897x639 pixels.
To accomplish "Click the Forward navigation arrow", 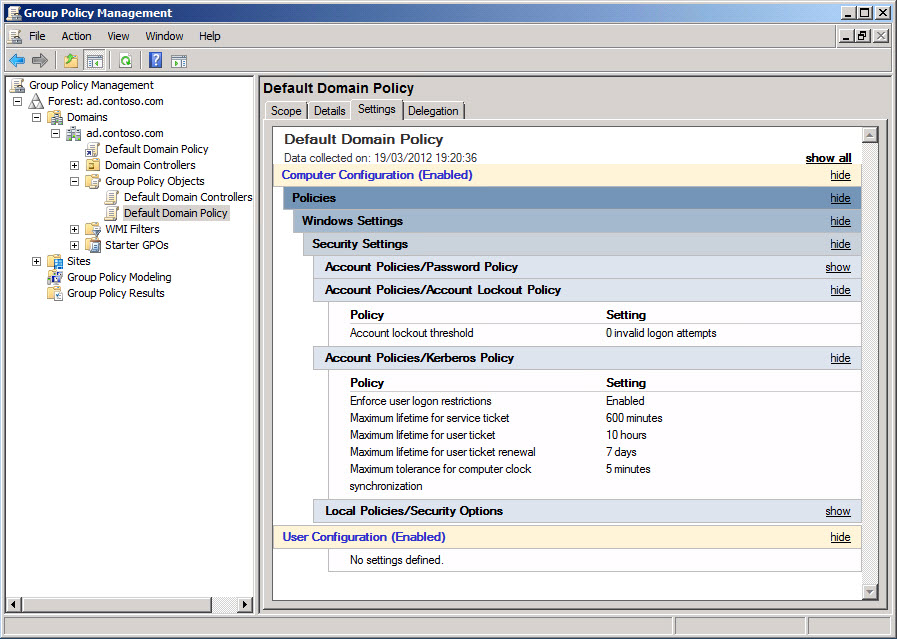I will click(x=37, y=60).
